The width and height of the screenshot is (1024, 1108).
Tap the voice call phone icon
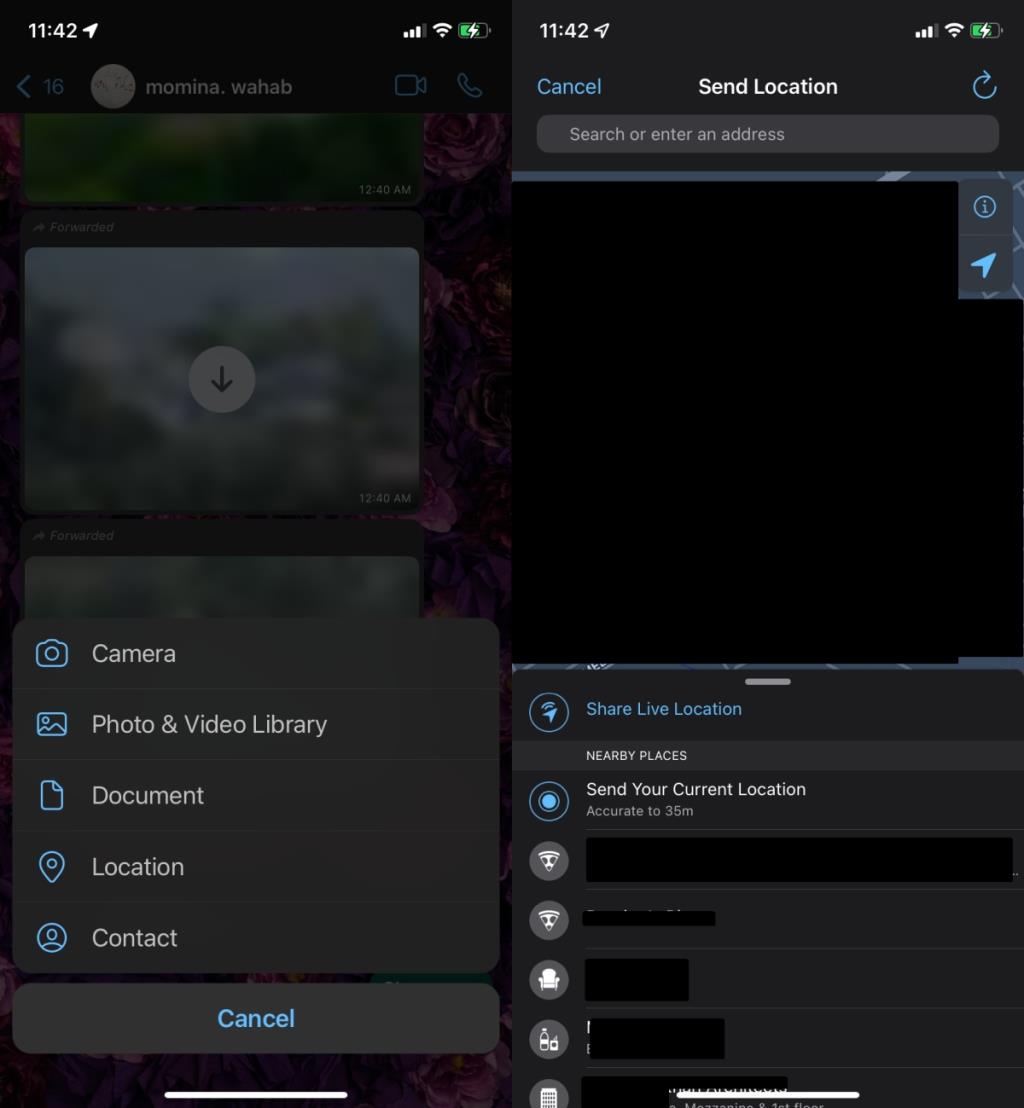point(469,86)
